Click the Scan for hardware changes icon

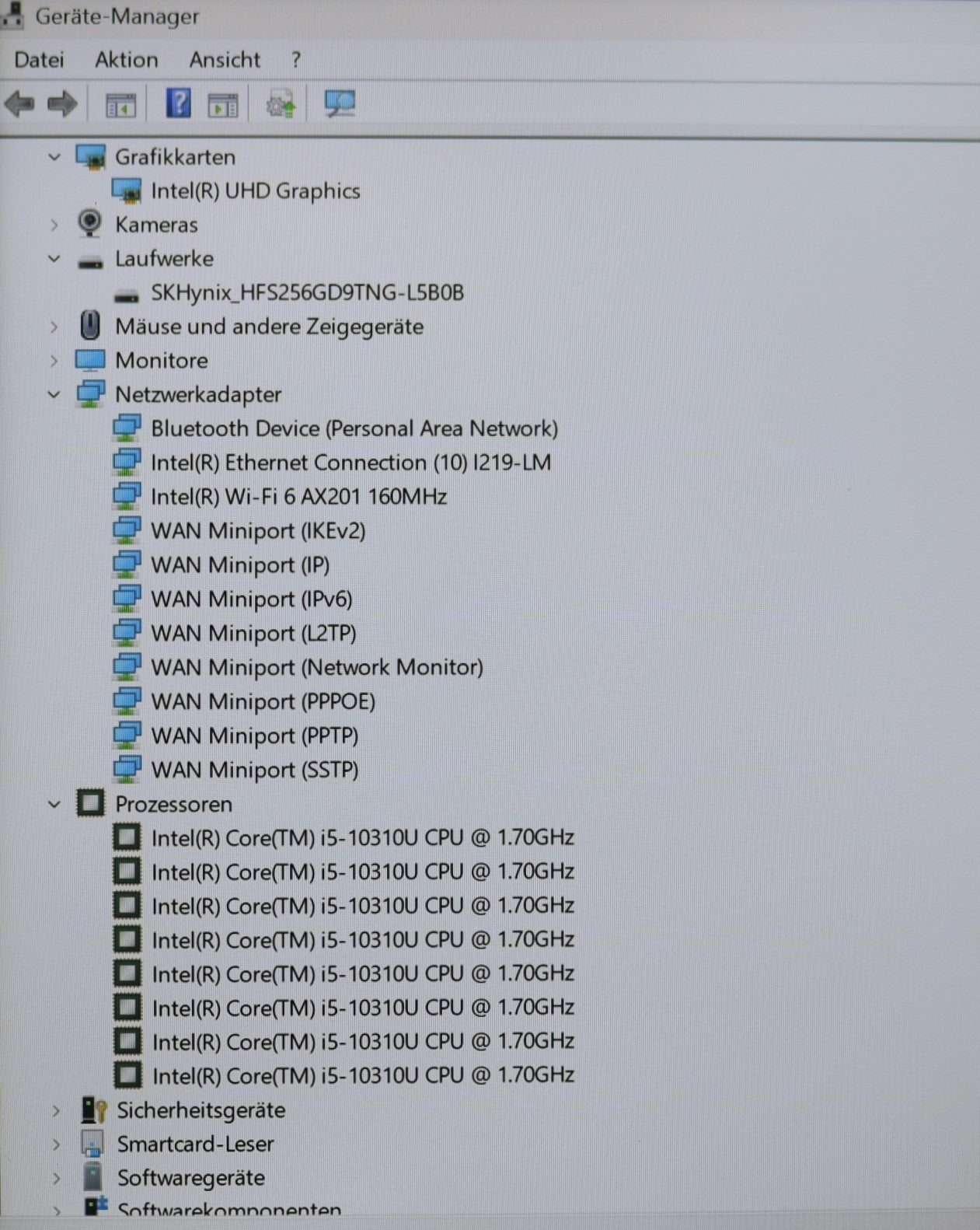pos(340,103)
